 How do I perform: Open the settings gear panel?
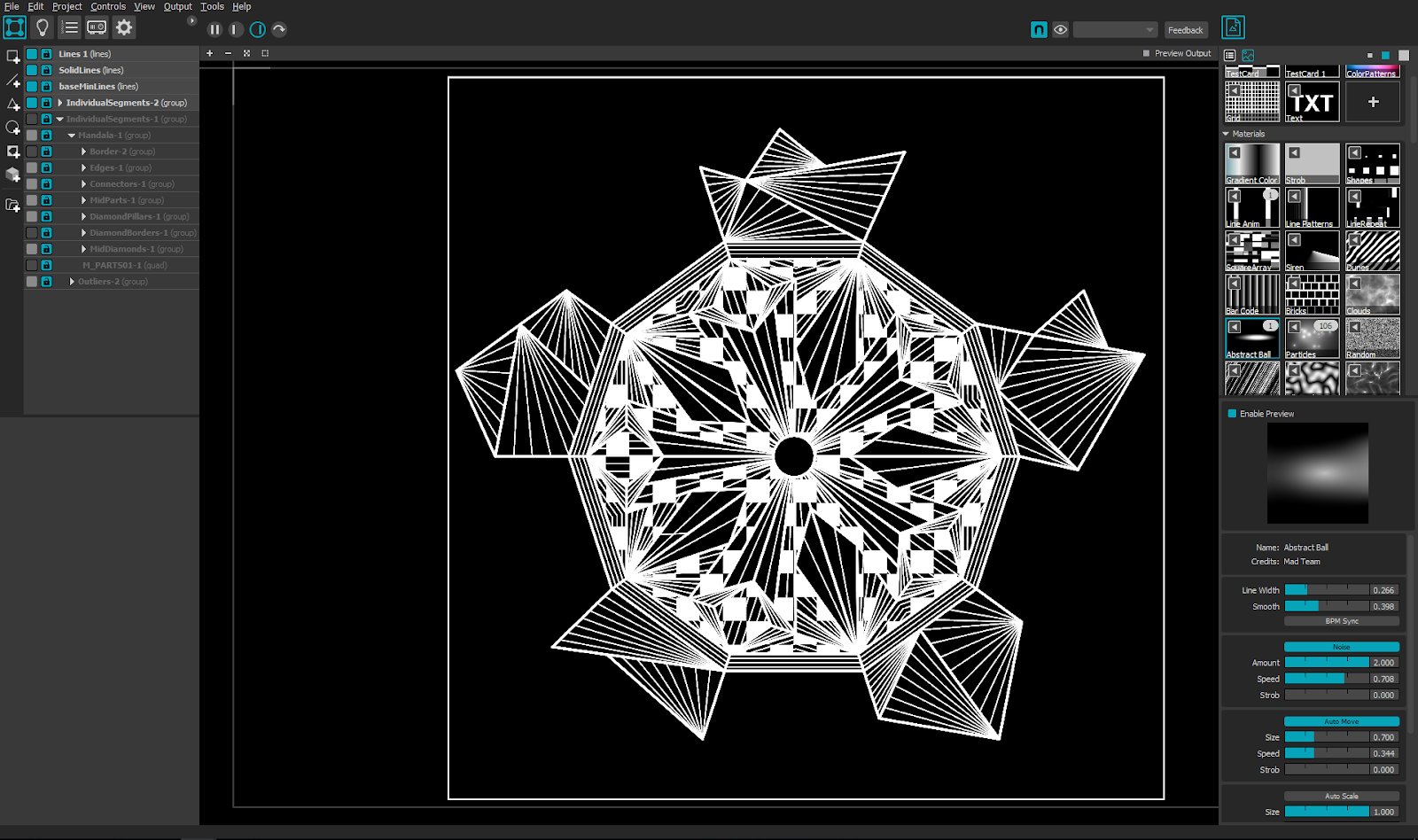pyautogui.click(x=123, y=27)
